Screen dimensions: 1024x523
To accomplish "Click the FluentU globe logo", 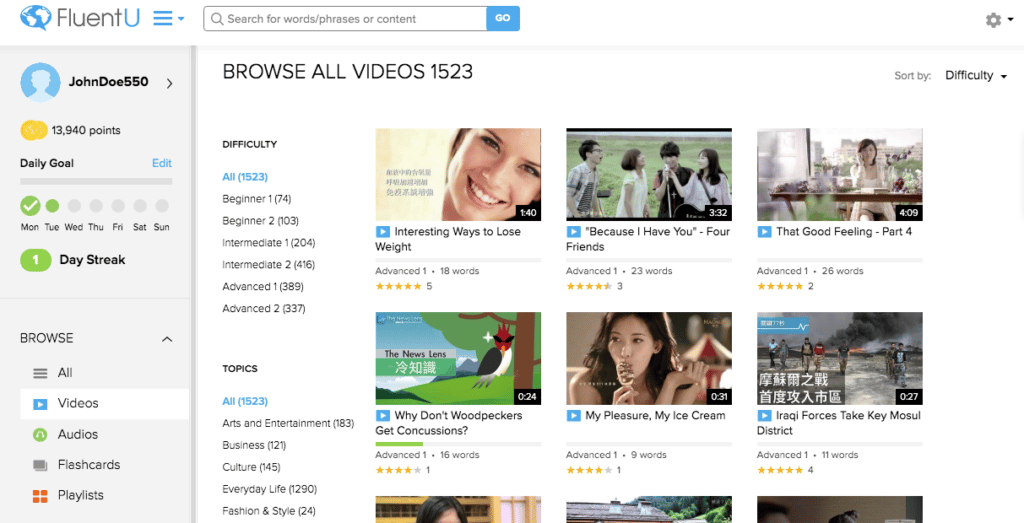I will [x=35, y=18].
